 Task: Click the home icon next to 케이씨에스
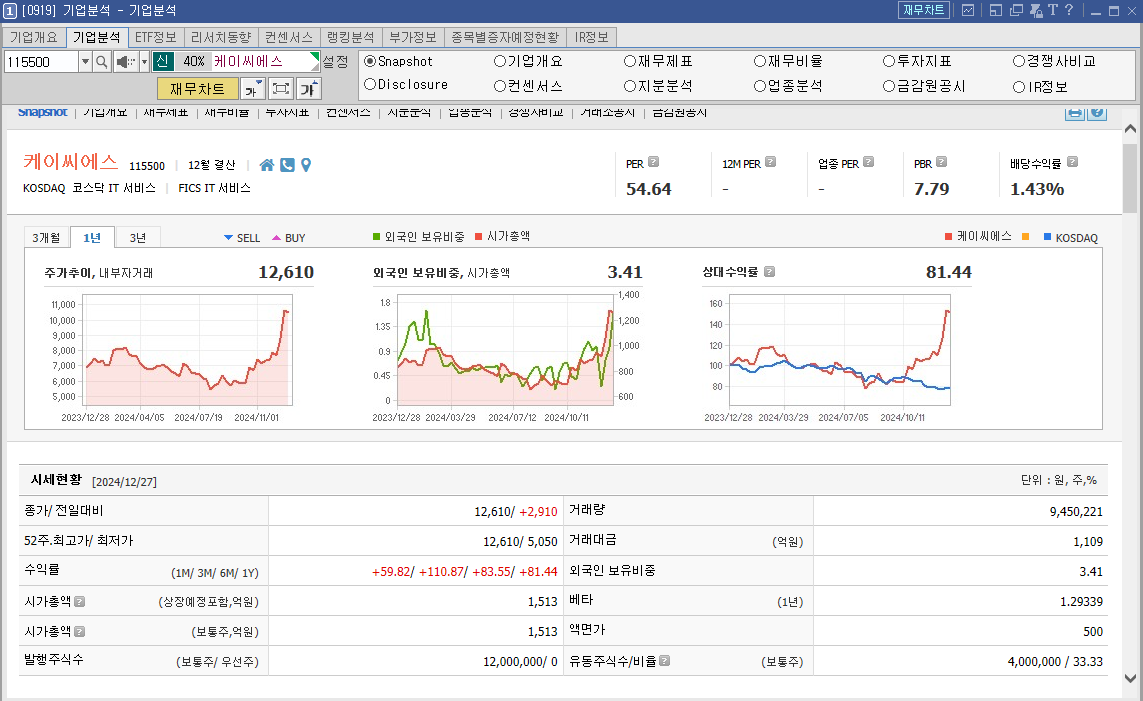click(x=266, y=166)
